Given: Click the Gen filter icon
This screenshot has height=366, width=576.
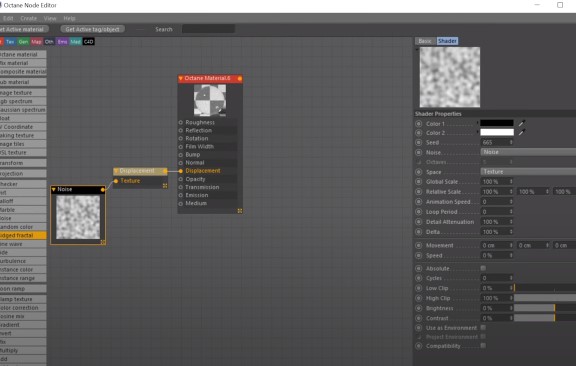Looking at the screenshot, I should [23, 42].
